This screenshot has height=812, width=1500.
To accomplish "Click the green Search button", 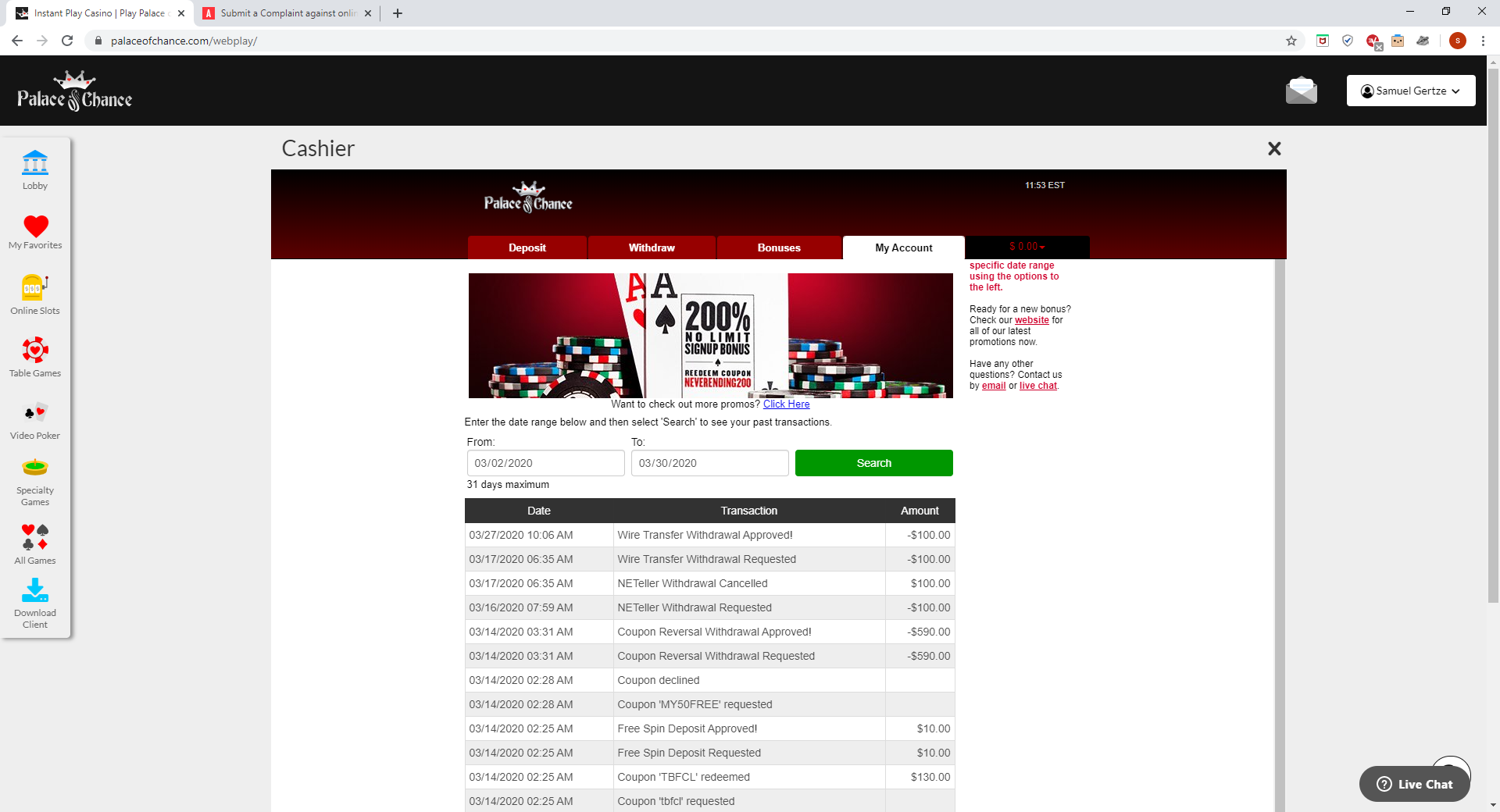I will pyautogui.click(x=874, y=463).
